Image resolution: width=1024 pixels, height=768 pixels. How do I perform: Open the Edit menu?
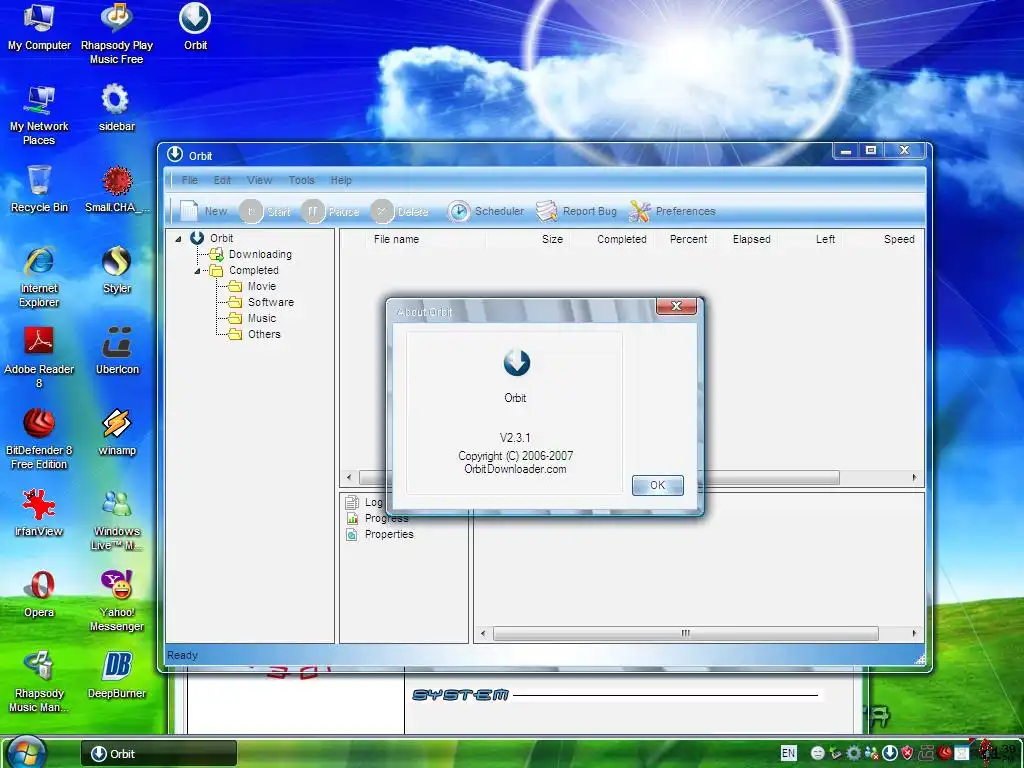[222, 180]
